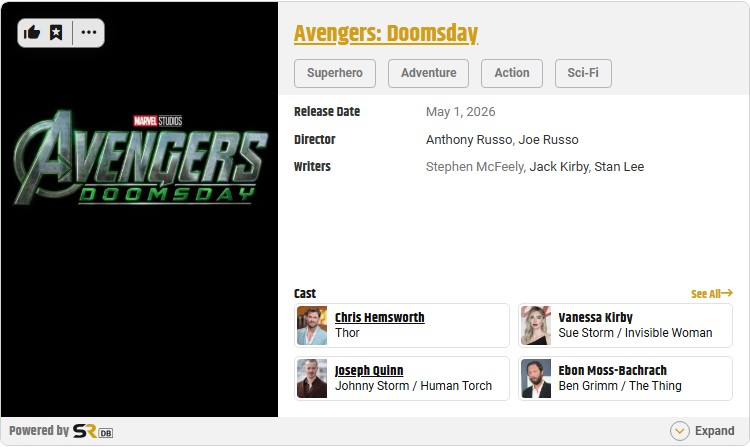Click the Jack Kirby writer name

[559, 167]
